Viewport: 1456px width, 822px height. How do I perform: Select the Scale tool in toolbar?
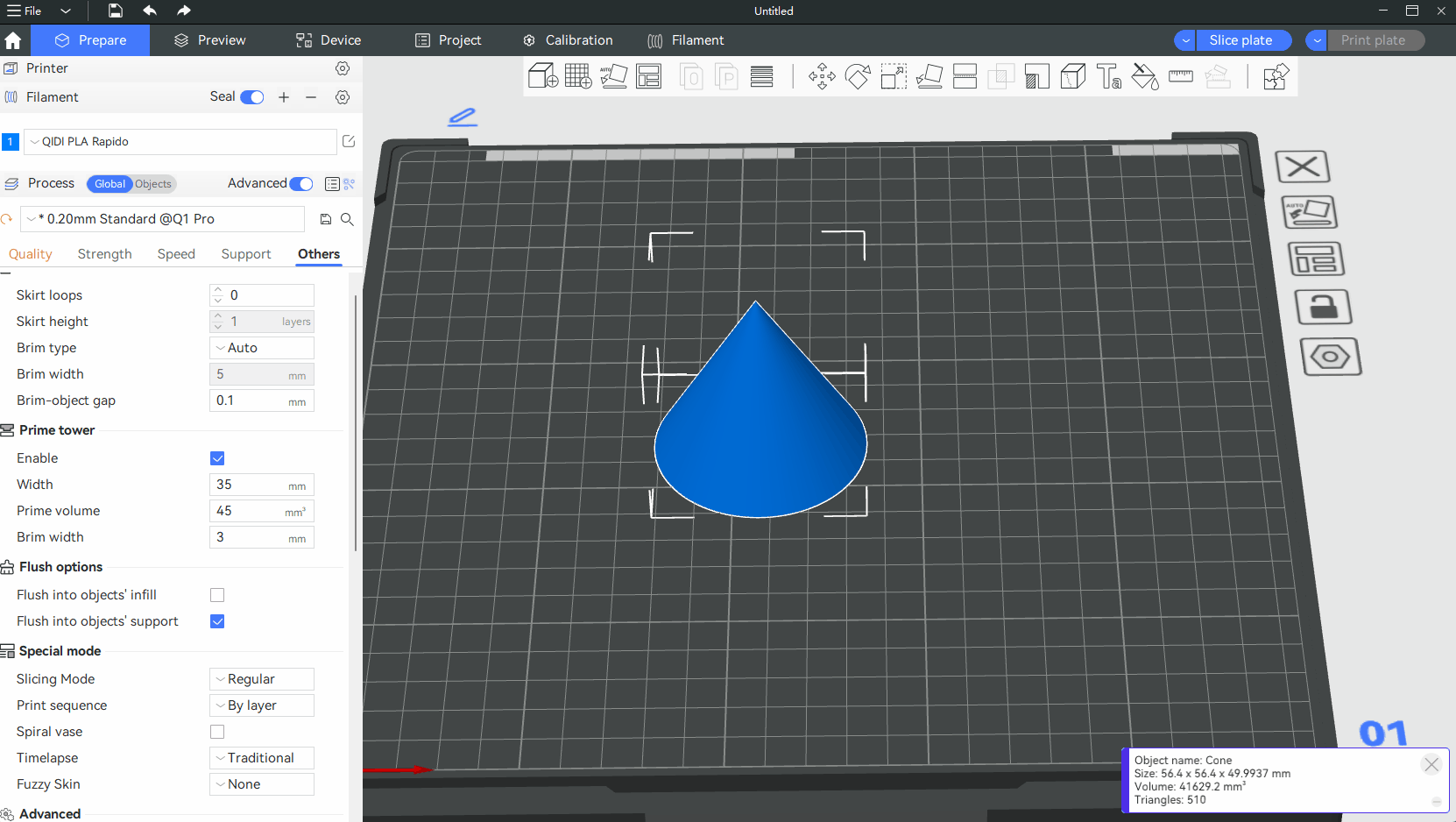[893, 76]
